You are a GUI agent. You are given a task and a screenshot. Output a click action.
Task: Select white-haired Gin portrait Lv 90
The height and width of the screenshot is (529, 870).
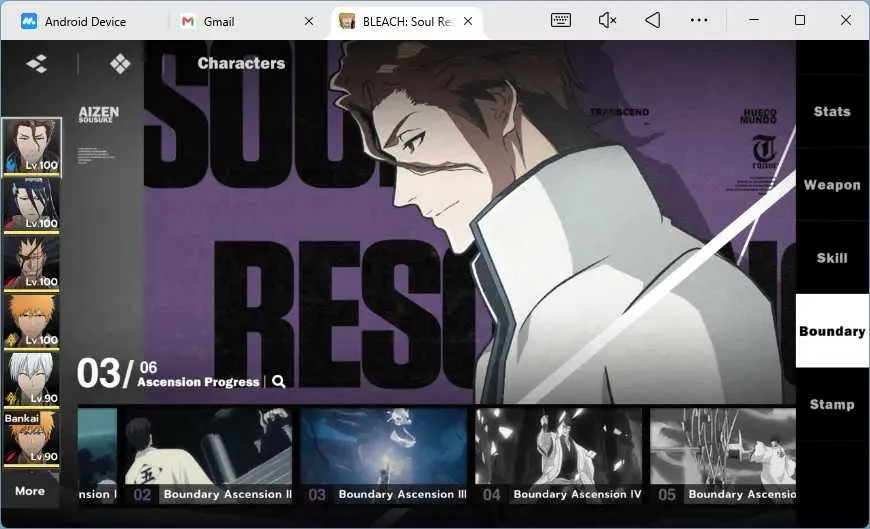pyautogui.click(x=32, y=379)
